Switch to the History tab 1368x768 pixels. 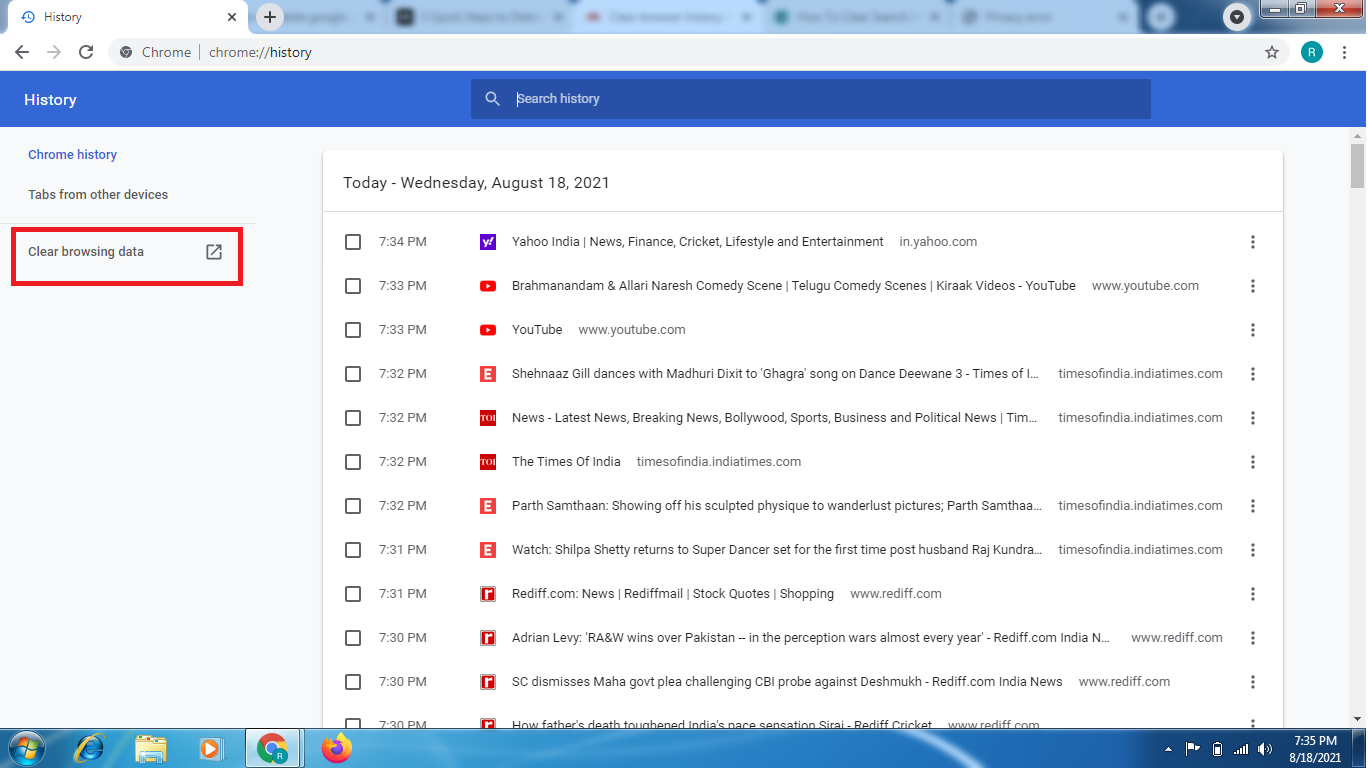(127, 17)
